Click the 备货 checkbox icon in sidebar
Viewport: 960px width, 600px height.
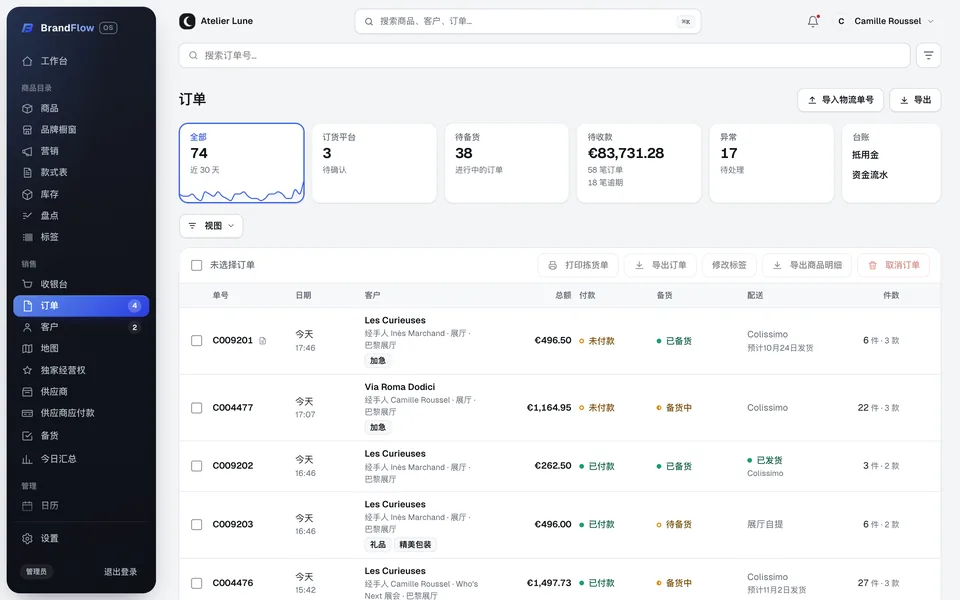(27, 436)
